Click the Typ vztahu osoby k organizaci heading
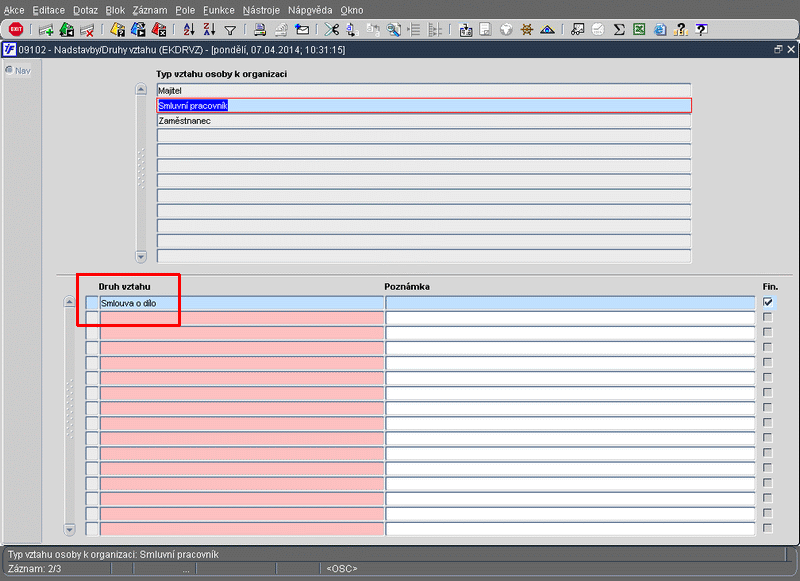800x581 pixels. click(x=221, y=74)
